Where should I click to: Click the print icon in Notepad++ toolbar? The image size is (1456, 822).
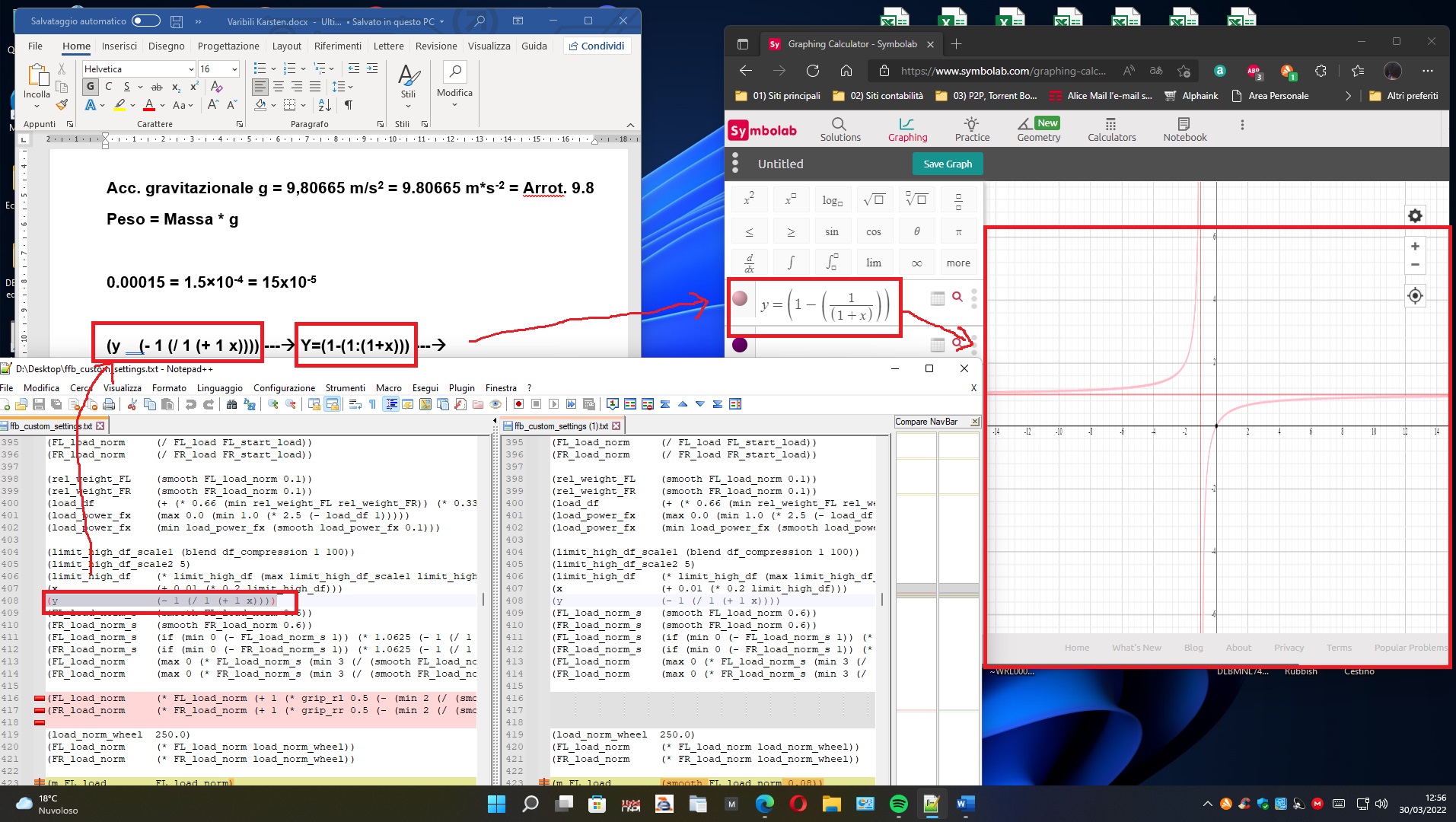coord(109,404)
